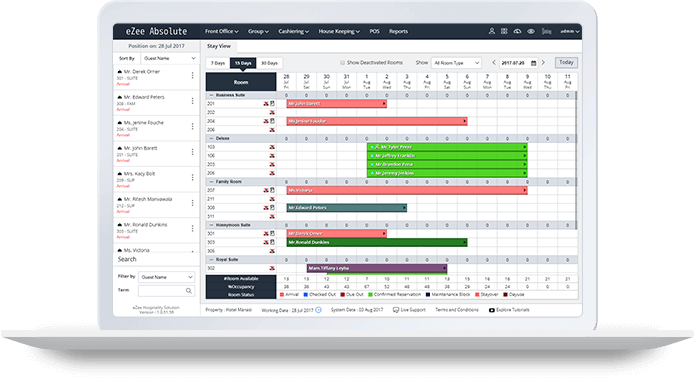Open Mr. Ronald Dunkins reservation bar
The width and height of the screenshot is (694, 381).
[x=377, y=242]
